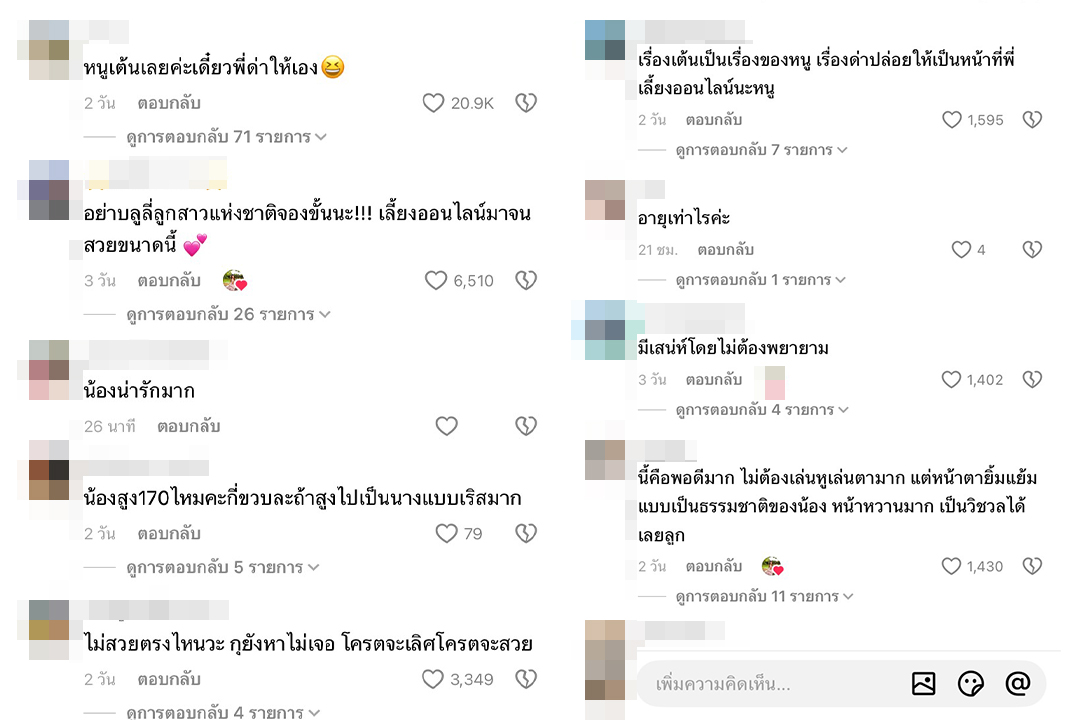1080x720 pixels.
Task: Click creator-liked badge on 6,510-like comment
Action: 234,280
